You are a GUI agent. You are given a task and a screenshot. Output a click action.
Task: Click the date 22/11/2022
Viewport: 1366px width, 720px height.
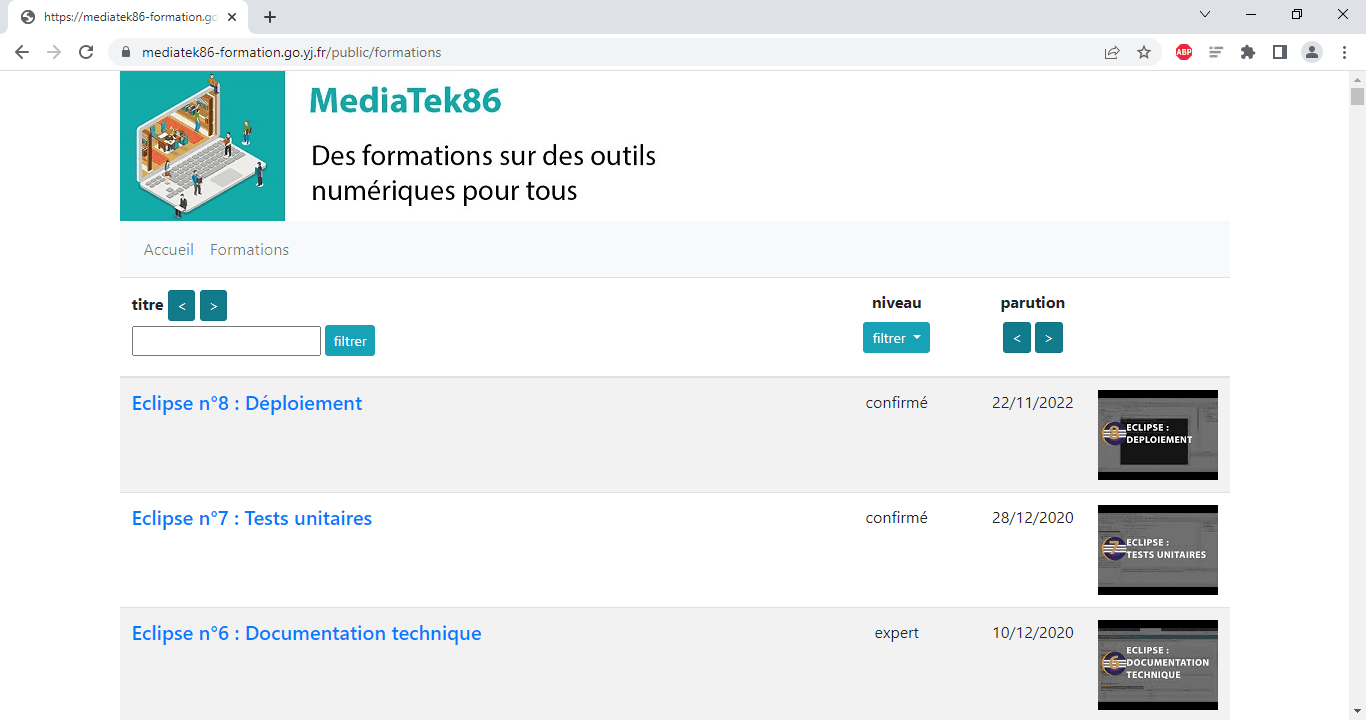(x=1033, y=403)
